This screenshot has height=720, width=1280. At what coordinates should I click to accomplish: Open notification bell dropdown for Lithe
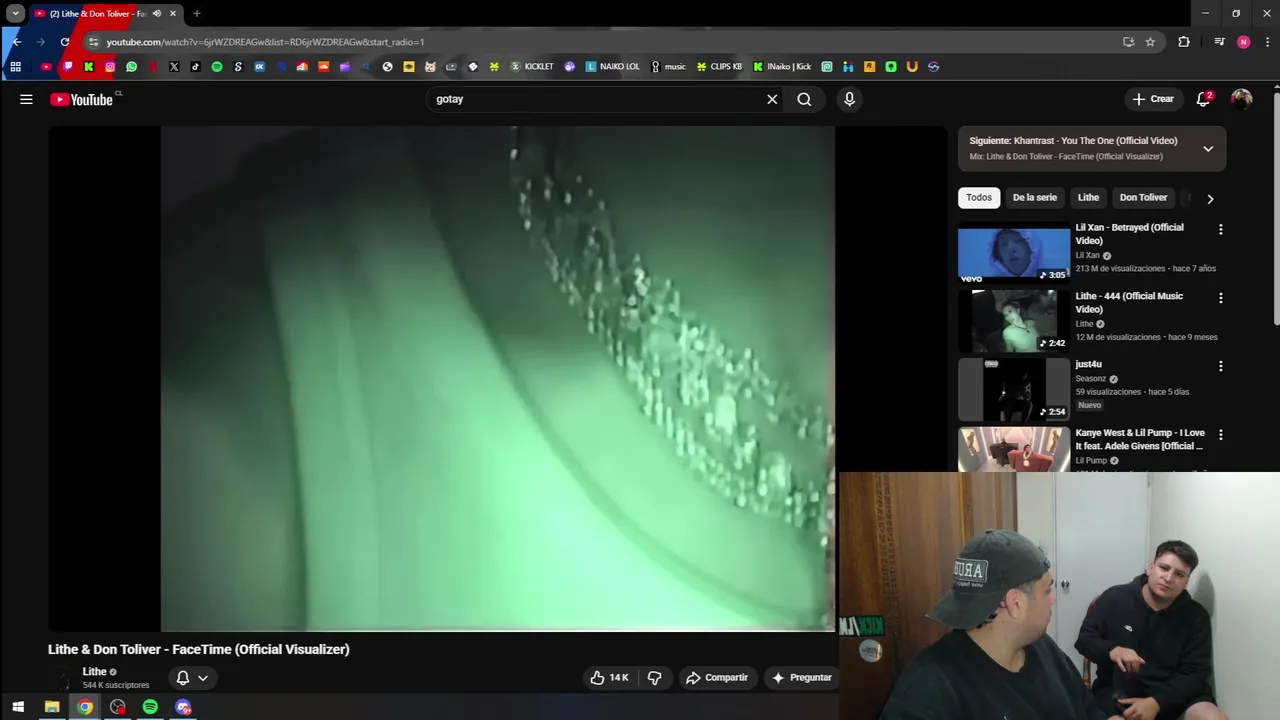(x=192, y=677)
